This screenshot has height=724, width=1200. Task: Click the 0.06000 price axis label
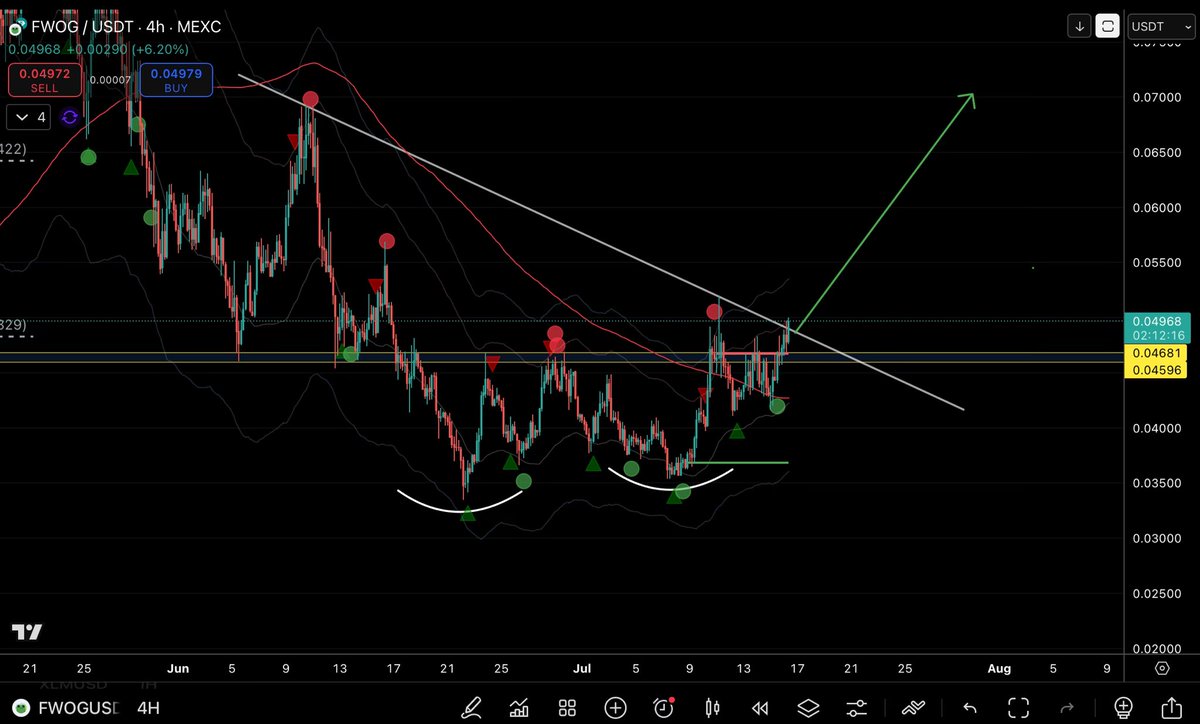coord(1157,208)
